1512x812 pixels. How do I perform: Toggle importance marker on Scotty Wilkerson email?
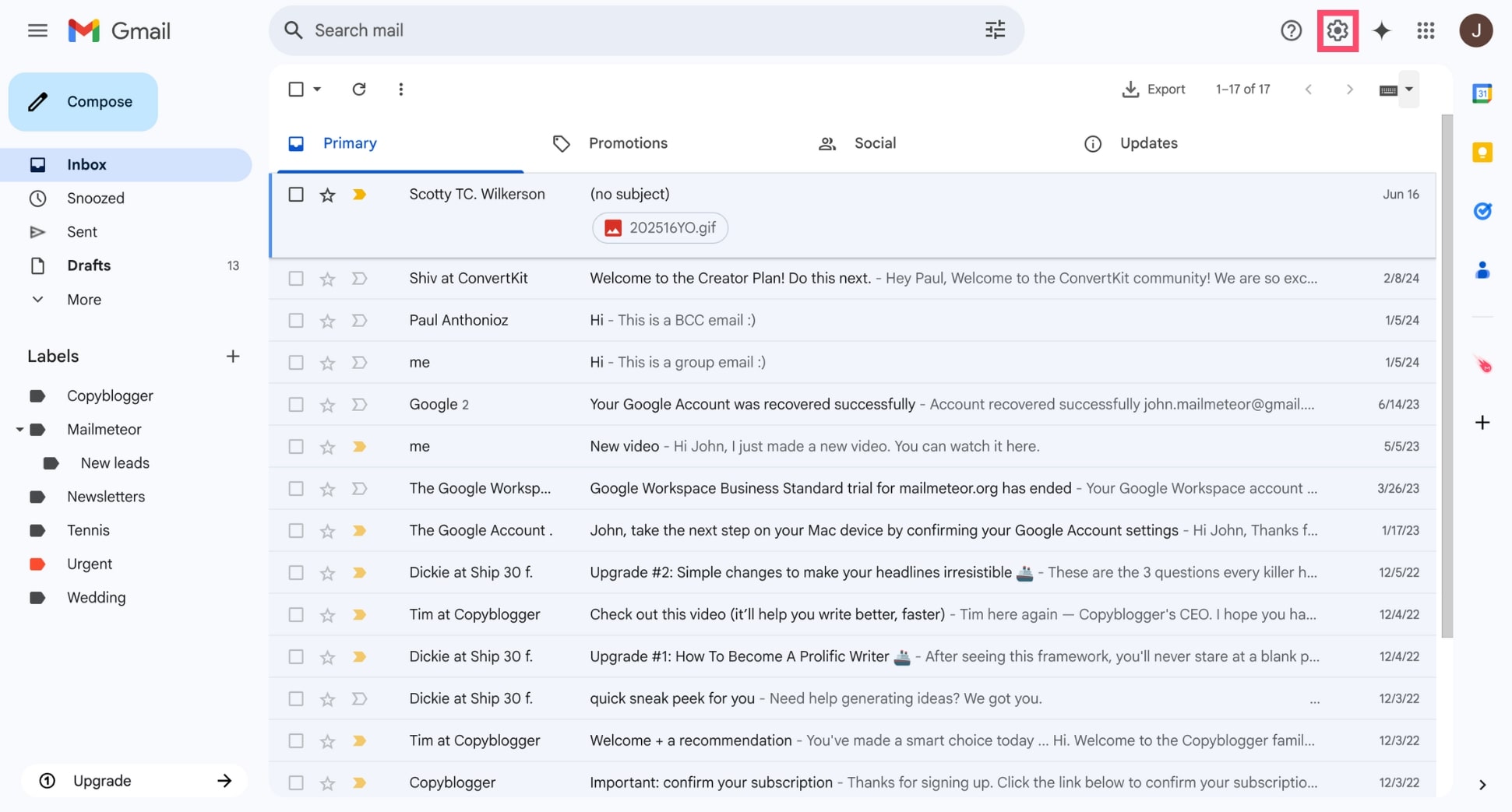click(x=359, y=195)
